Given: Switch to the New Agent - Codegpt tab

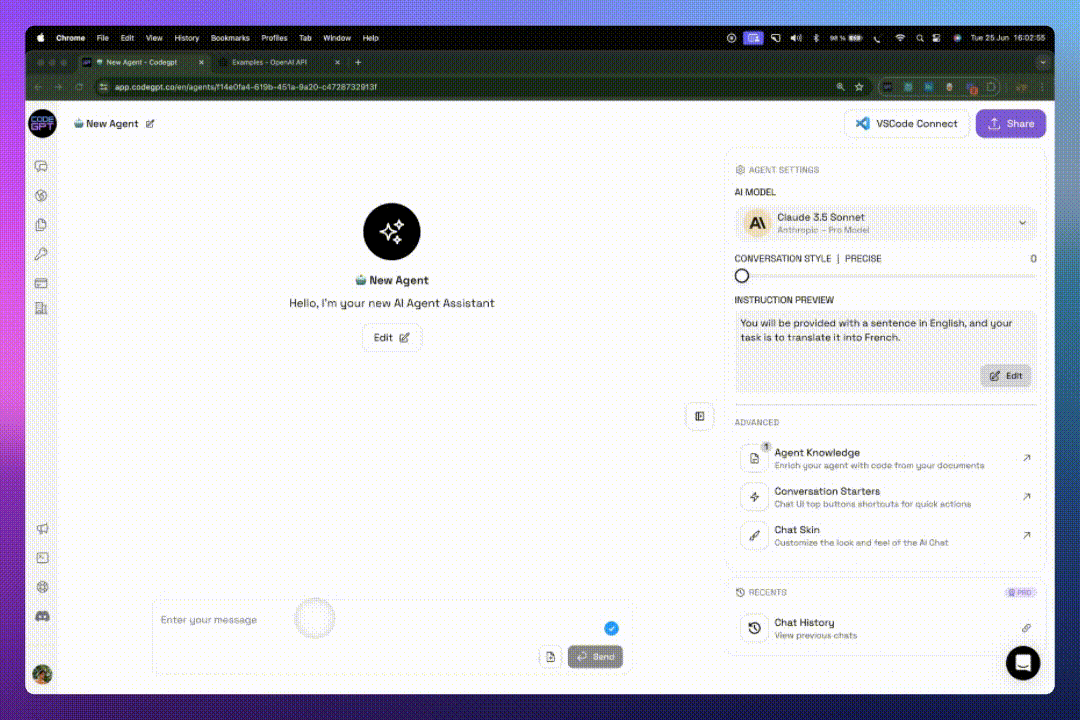Looking at the screenshot, I should tap(142, 62).
